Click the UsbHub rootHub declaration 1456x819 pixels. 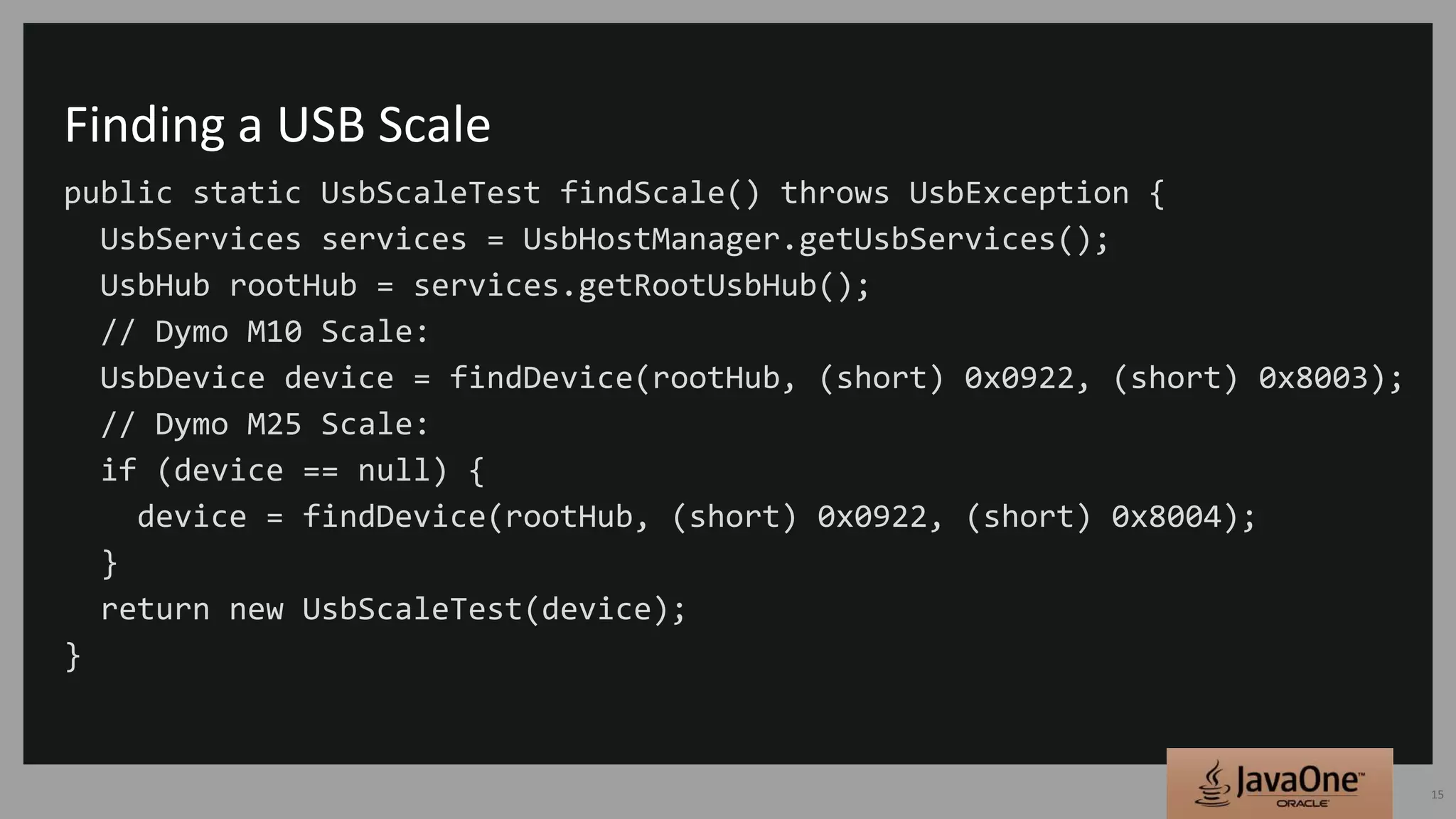coord(228,286)
